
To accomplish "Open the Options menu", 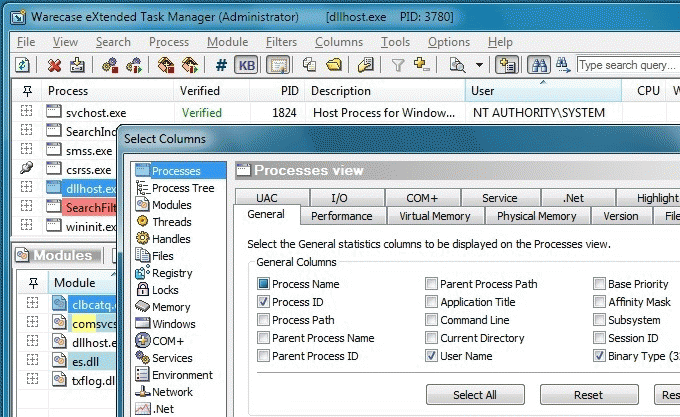I will 449,42.
